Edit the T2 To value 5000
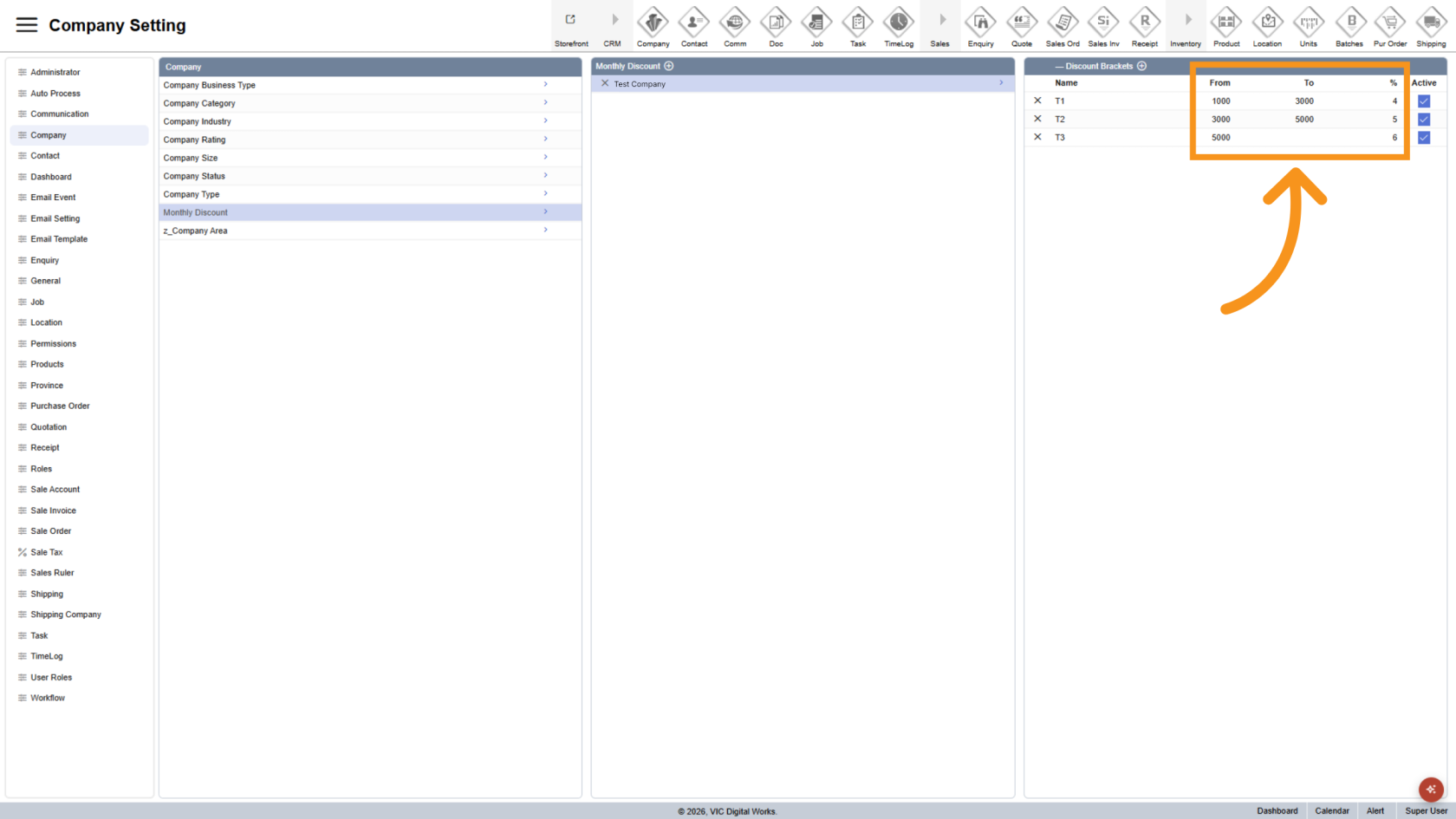Screen dimensions: 1456x819 click(x=1304, y=120)
